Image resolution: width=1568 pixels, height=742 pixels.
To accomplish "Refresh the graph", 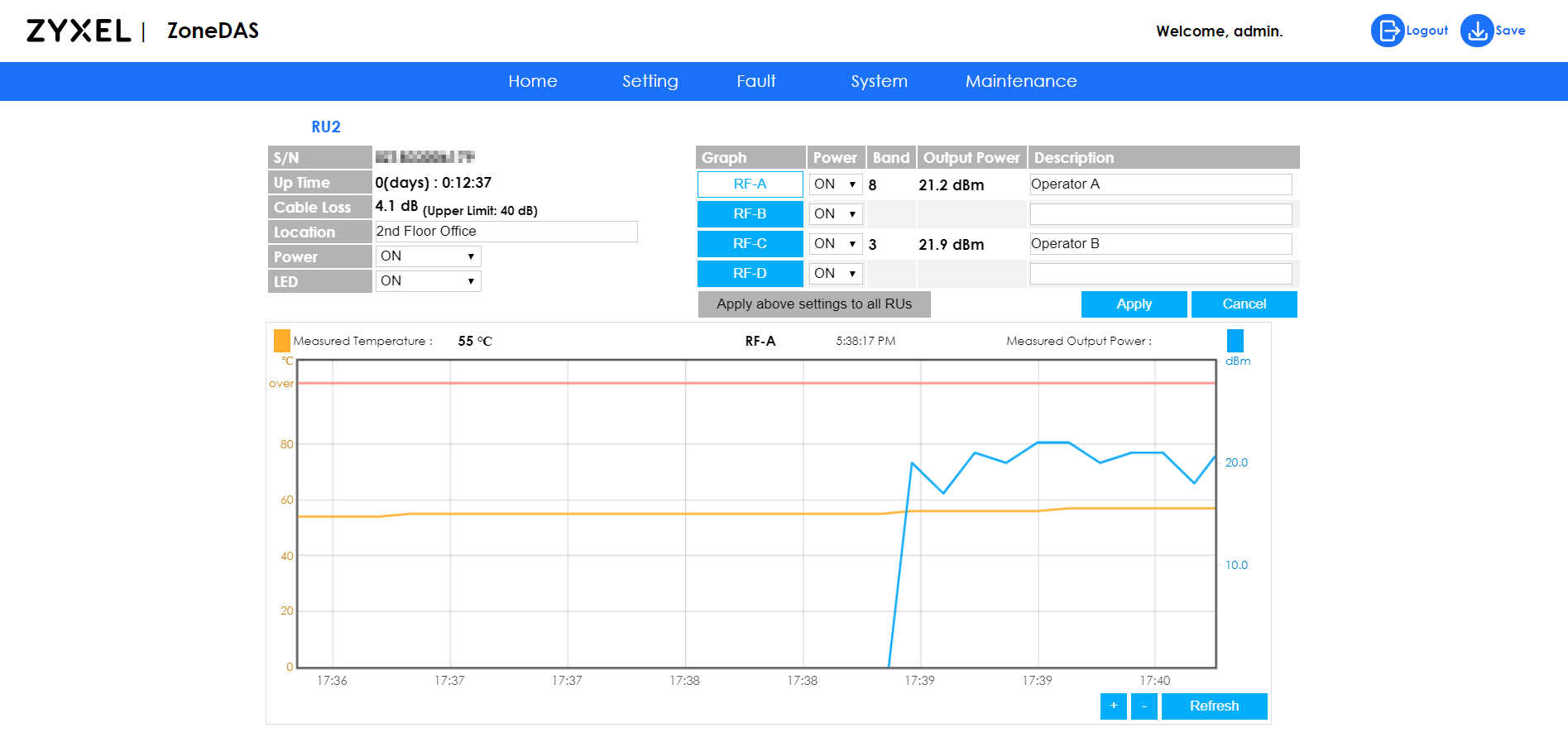I will pos(1215,706).
